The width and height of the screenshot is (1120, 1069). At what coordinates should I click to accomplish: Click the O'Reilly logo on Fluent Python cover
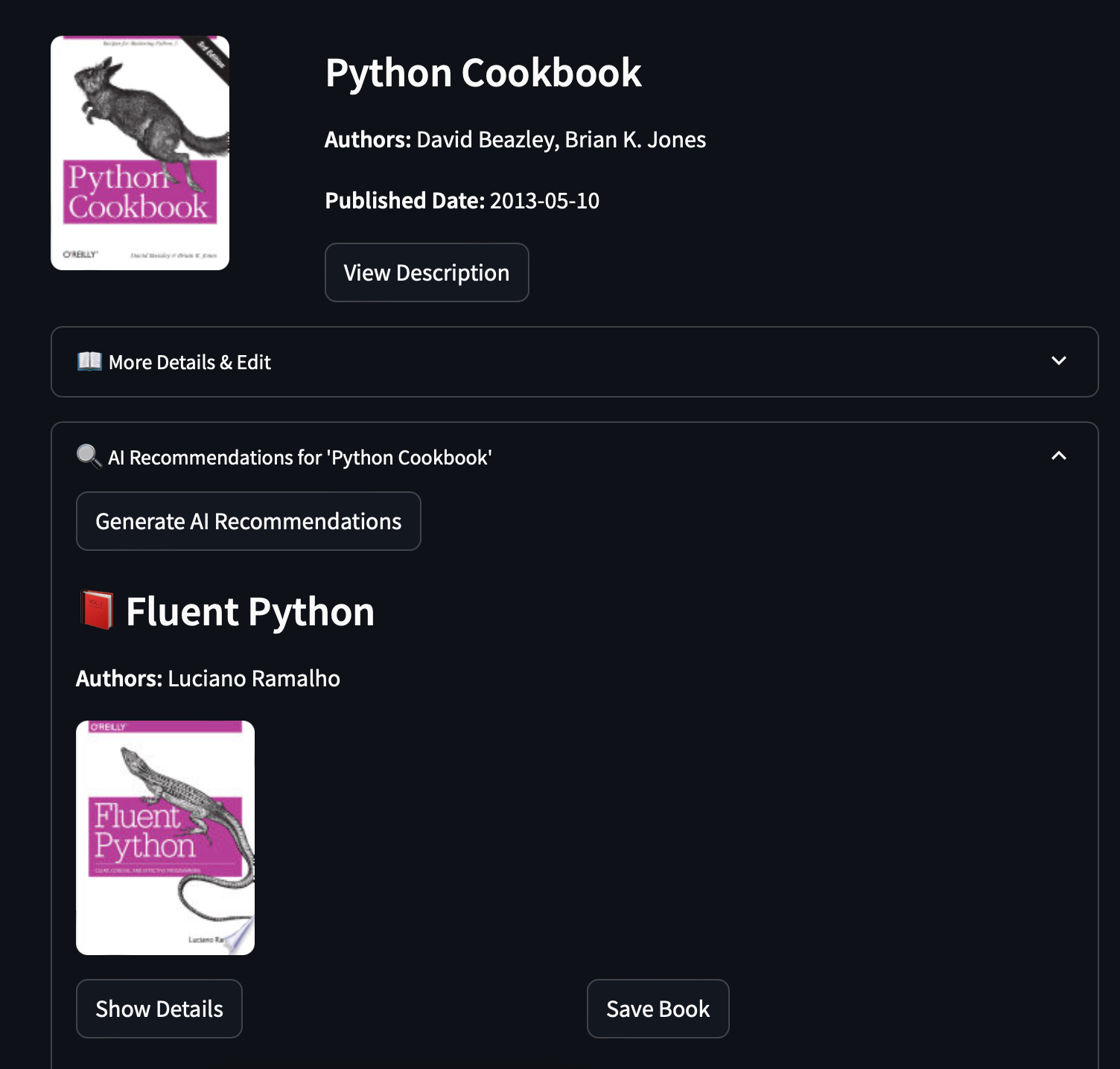[x=108, y=727]
